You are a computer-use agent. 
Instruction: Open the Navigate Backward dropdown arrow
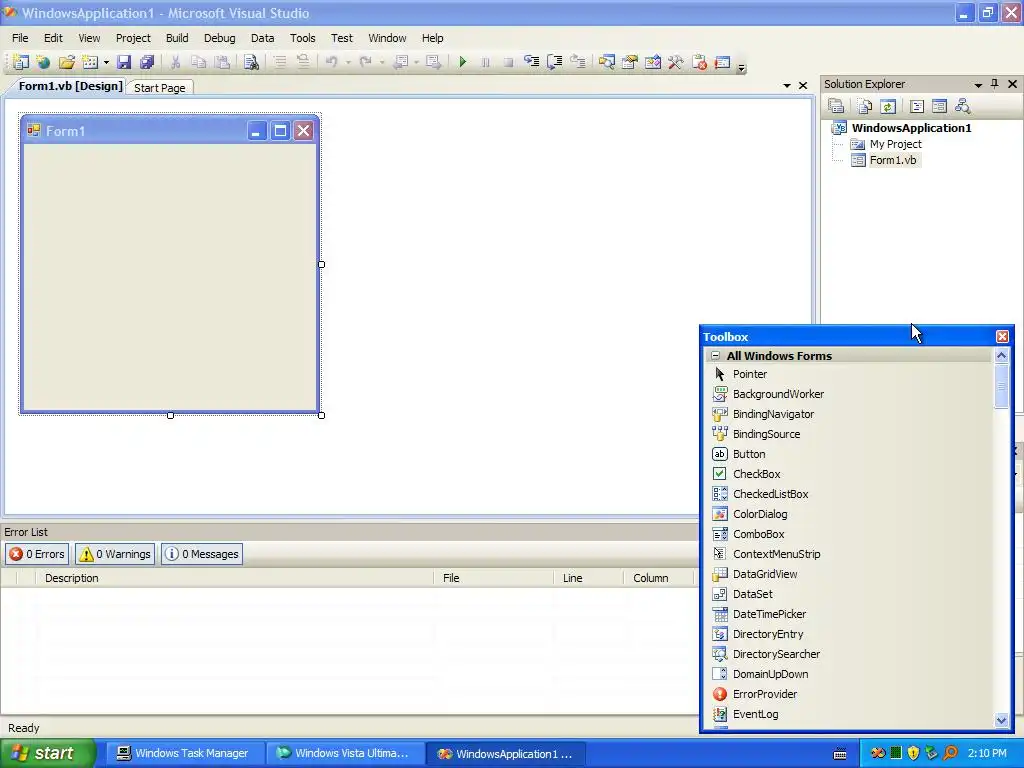416,63
